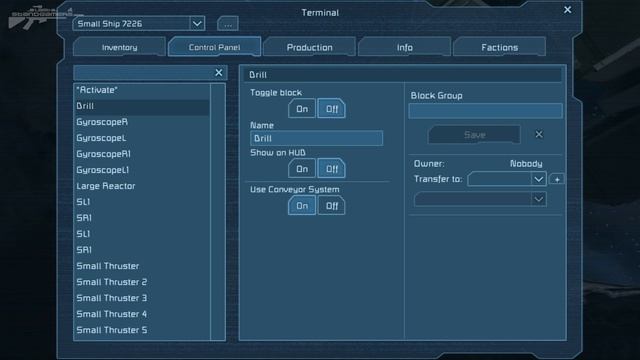Viewport: 640px width, 360px height.
Task: Turn Use Conveyor System On
Action: click(x=302, y=206)
